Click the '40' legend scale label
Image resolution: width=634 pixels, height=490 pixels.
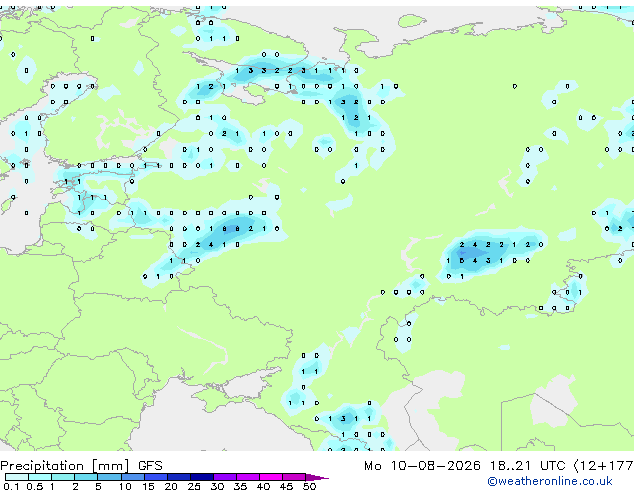click(263, 486)
